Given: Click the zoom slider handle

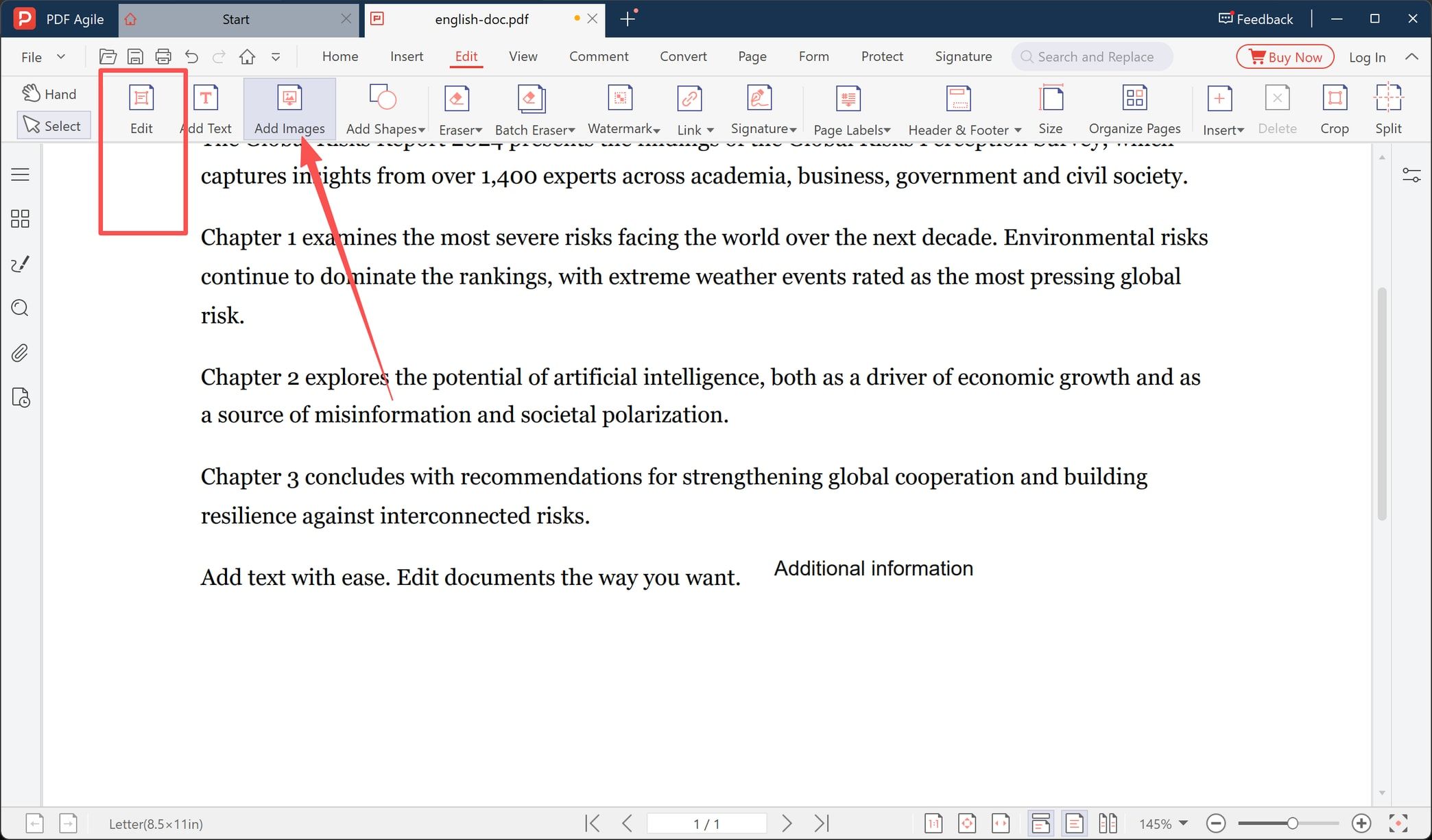Looking at the screenshot, I should [x=1292, y=823].
